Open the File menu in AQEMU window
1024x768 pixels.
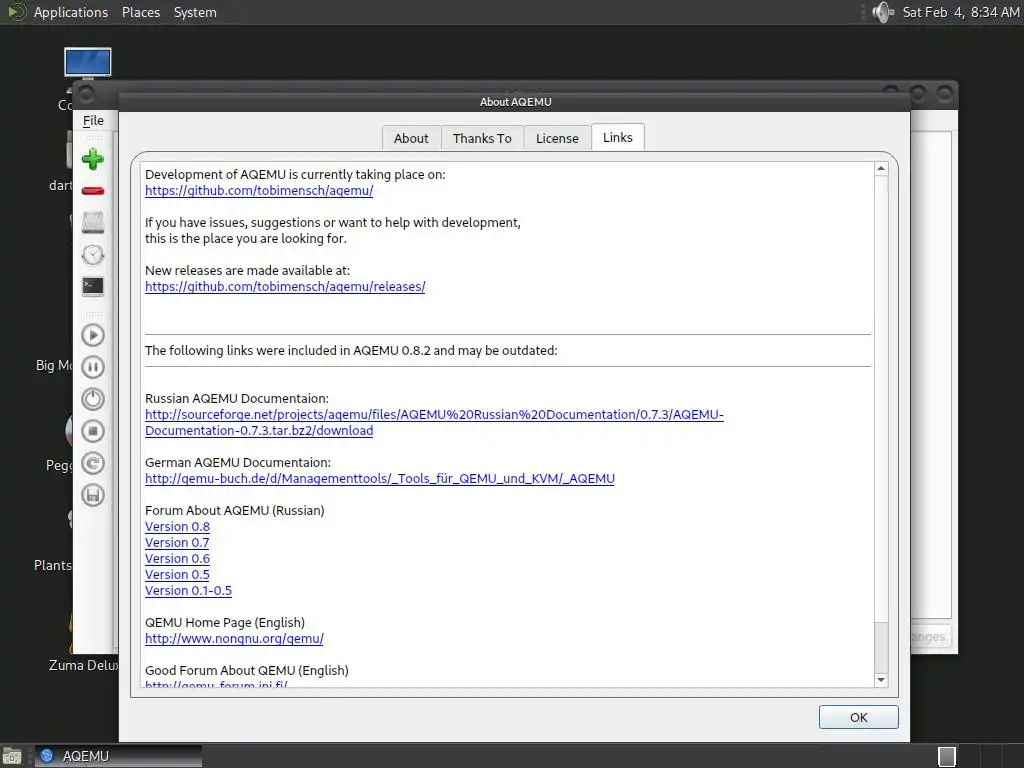click(93, 120)
